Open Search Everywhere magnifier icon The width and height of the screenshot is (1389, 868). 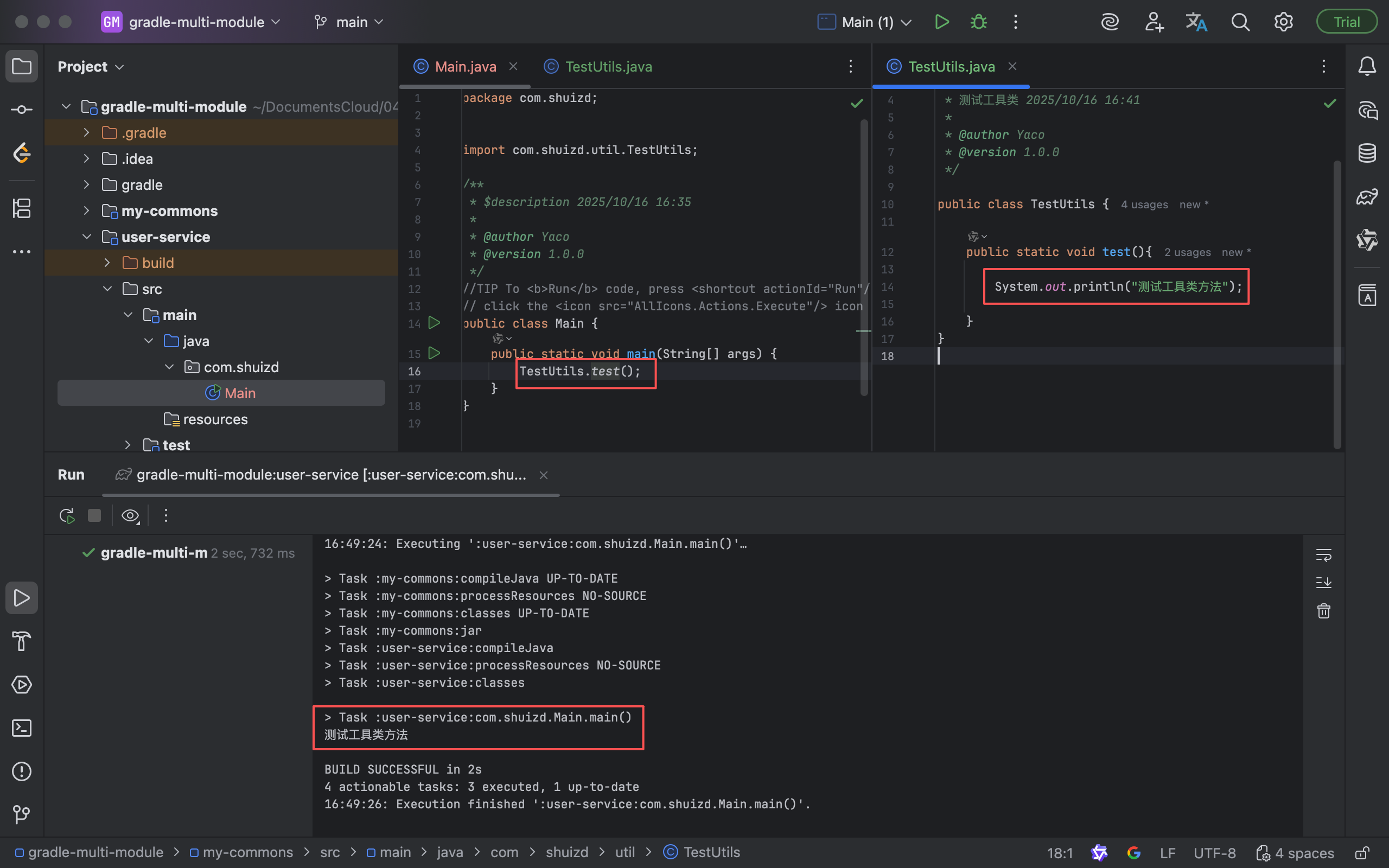[x=1240, y=22]
